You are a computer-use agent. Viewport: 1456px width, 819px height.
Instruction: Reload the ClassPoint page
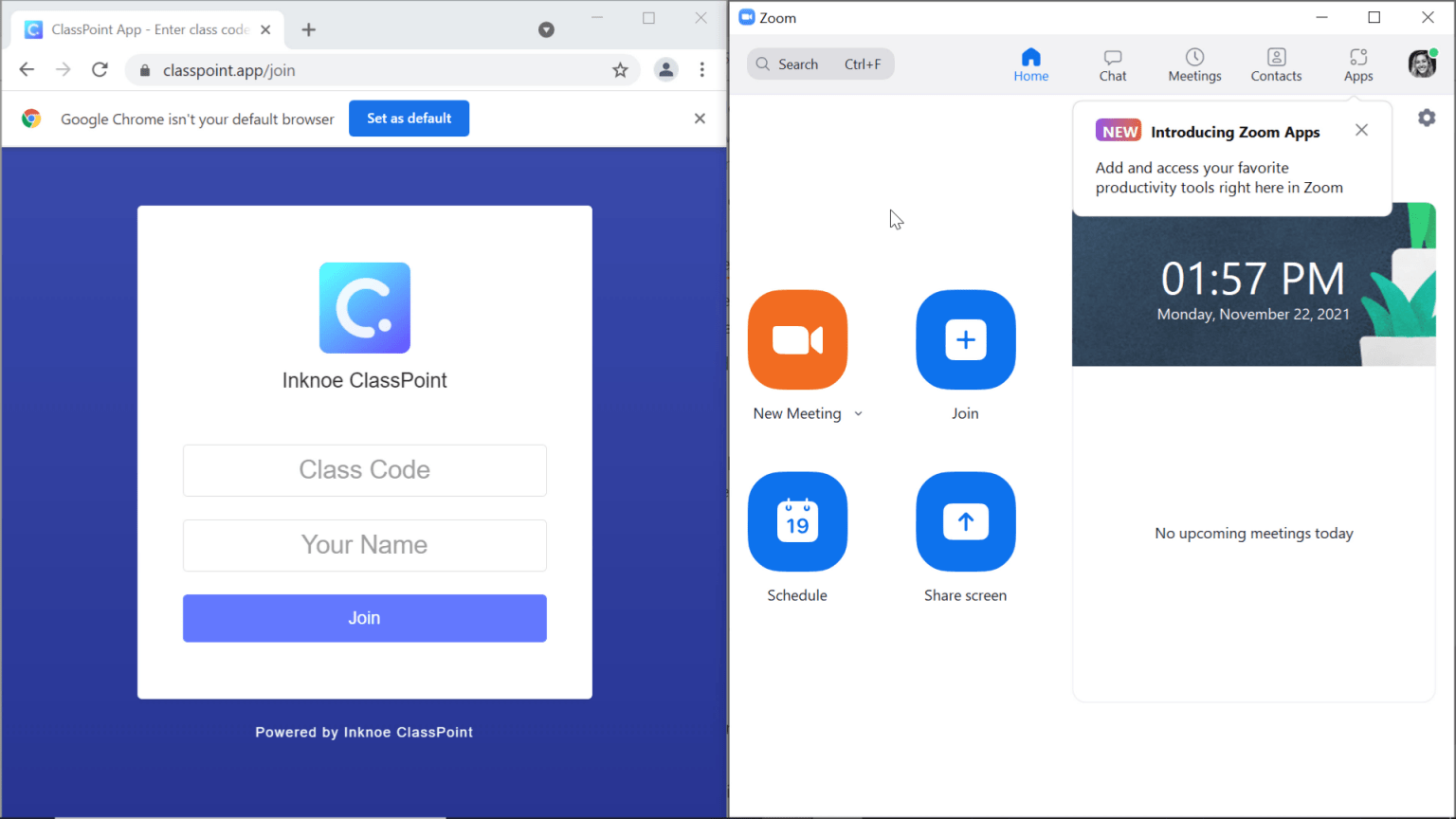tap(100, 69)
